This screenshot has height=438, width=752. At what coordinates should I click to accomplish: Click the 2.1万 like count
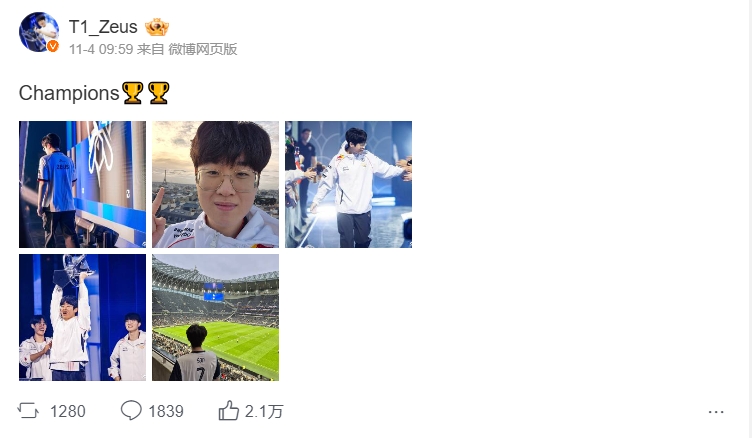click(264, 412)
